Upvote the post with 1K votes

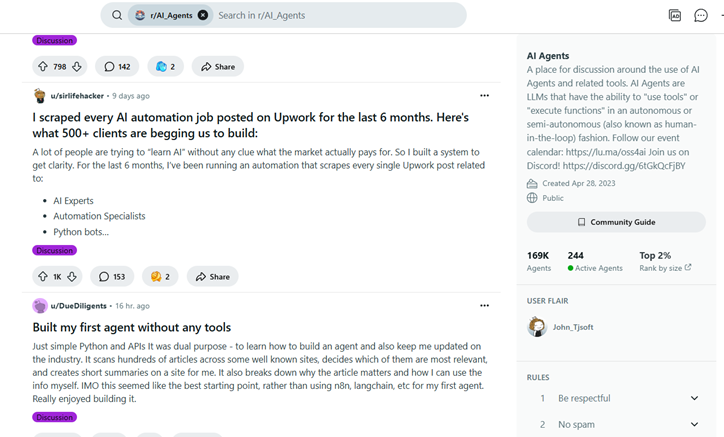(43, 276)
